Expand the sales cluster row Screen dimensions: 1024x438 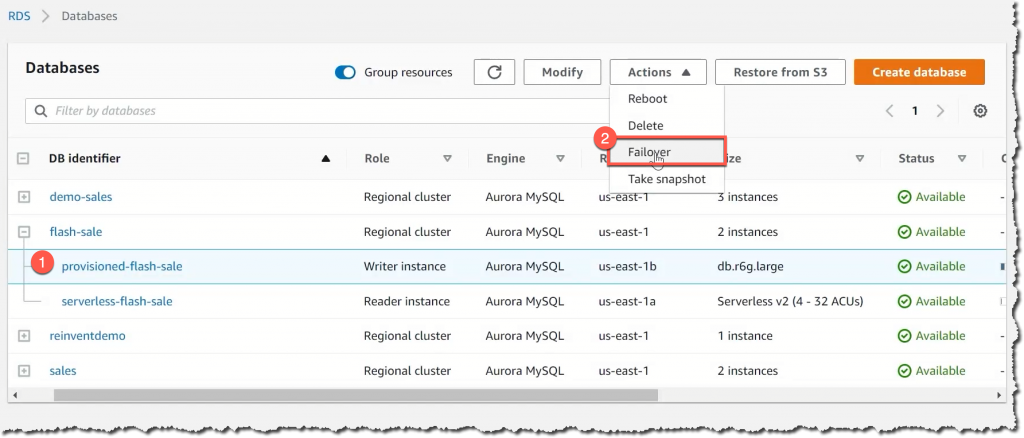pos(24,371)
